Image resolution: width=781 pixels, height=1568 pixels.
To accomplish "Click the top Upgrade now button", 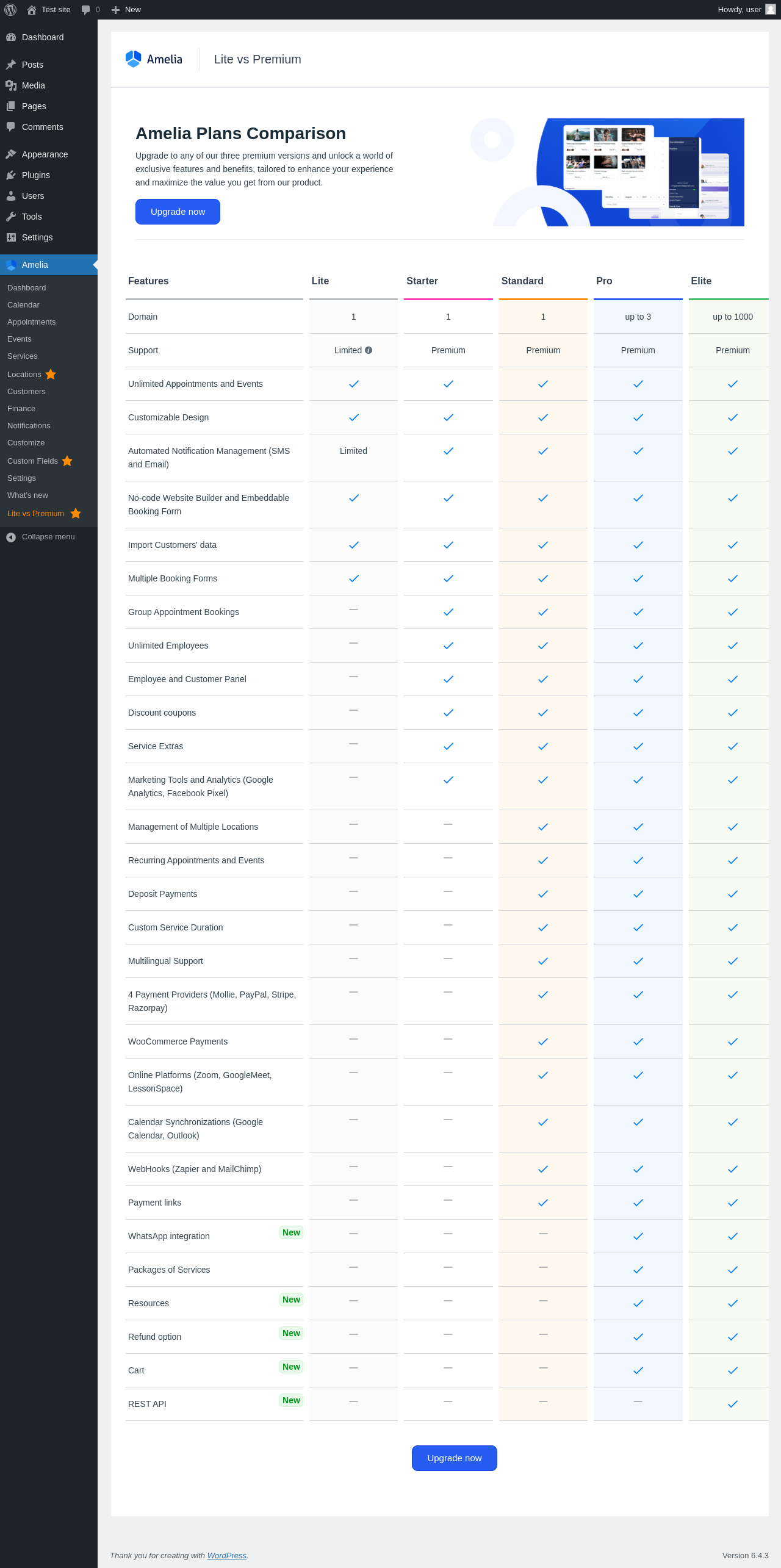I will (178, 212).
